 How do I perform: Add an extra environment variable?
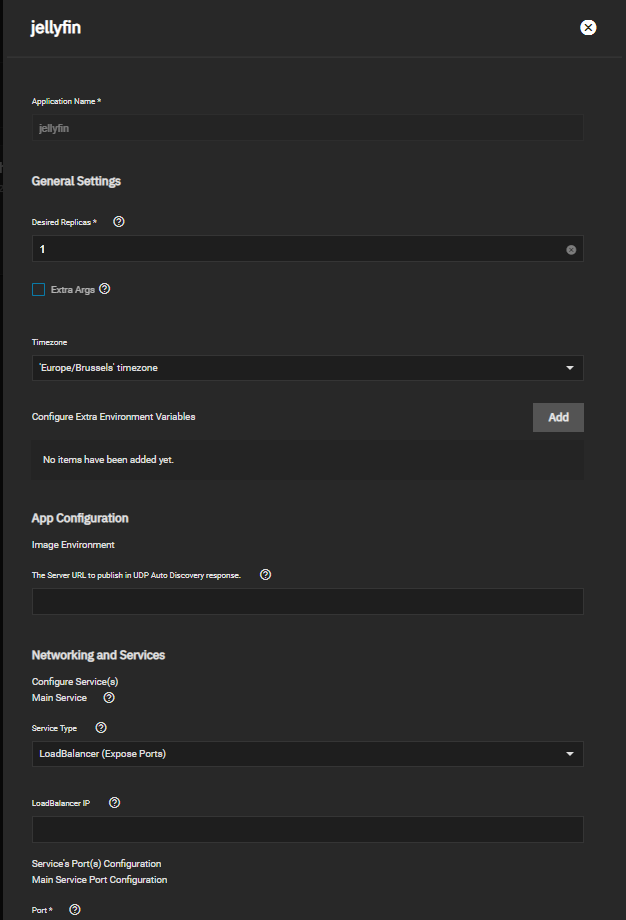[x=558, y=417]
